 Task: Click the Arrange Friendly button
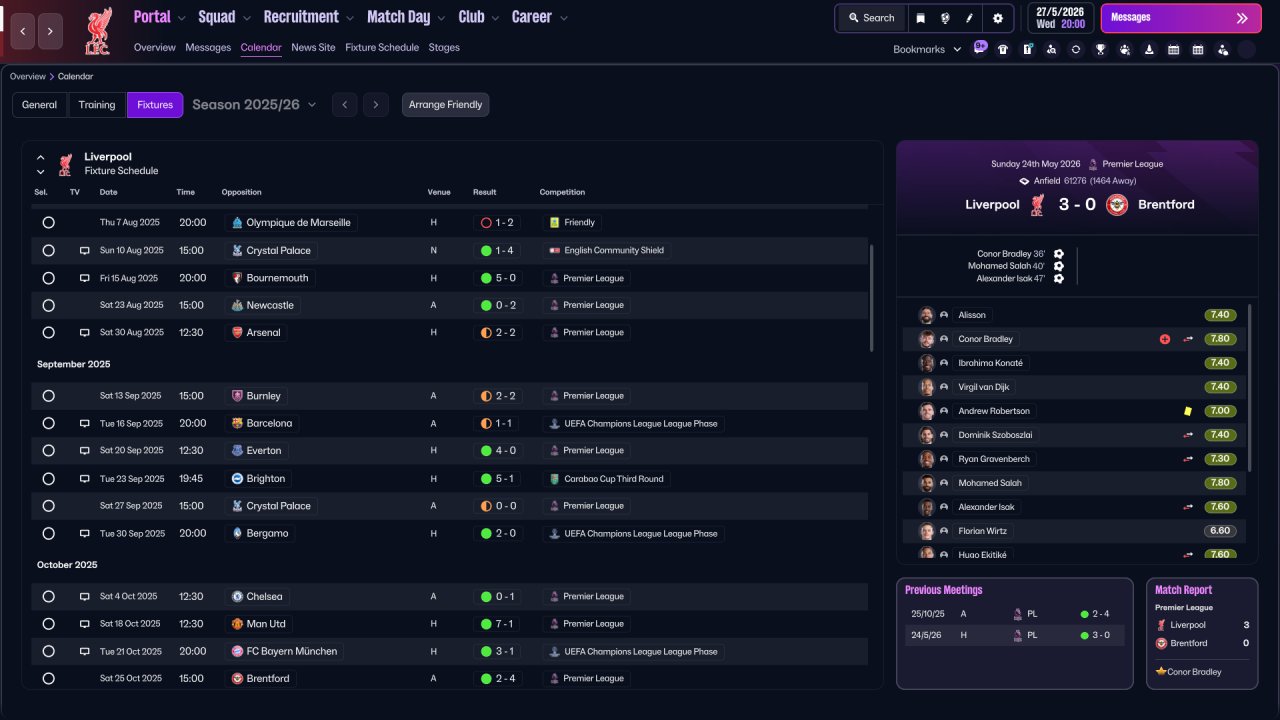pyautogui.click(x=446, y=105)
